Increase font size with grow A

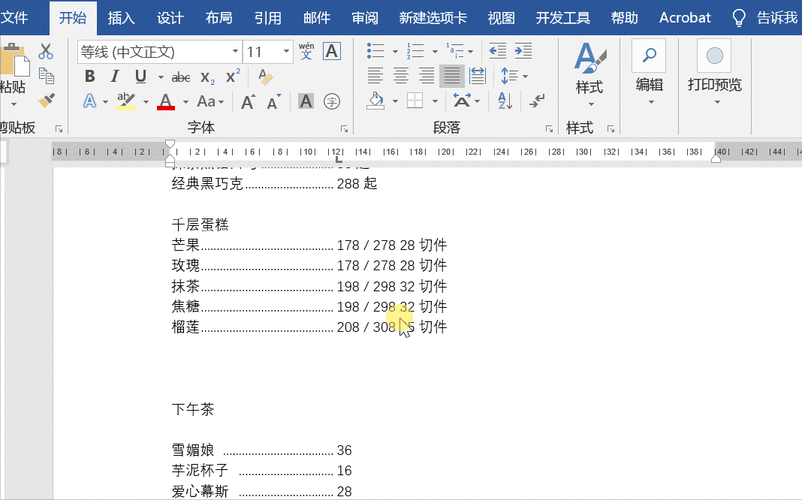[248, 102]
